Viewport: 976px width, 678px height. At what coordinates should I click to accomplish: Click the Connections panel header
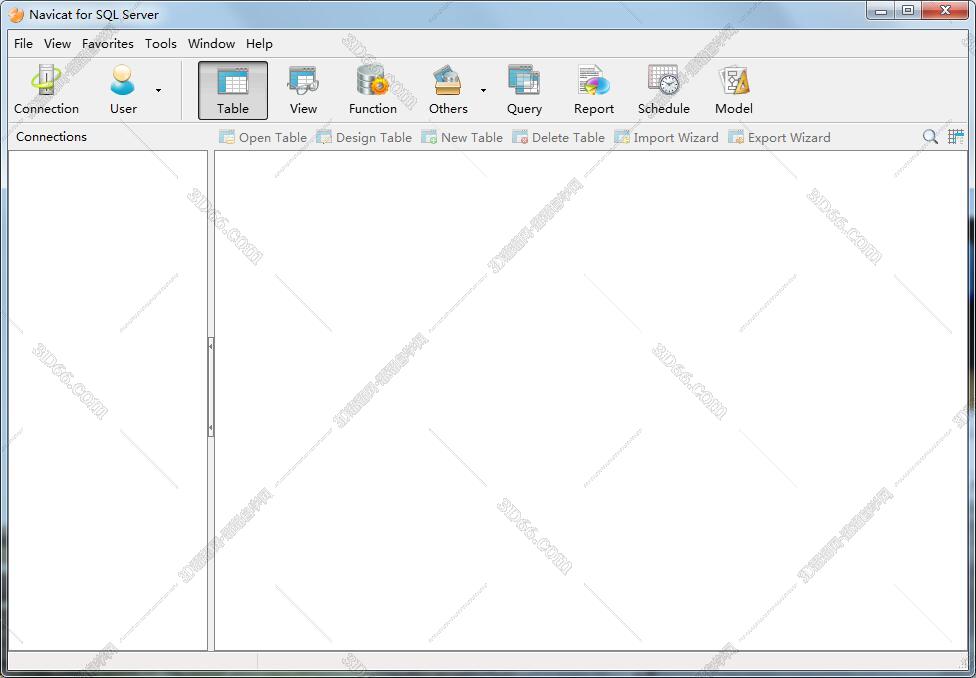click(x=52, y=136)
